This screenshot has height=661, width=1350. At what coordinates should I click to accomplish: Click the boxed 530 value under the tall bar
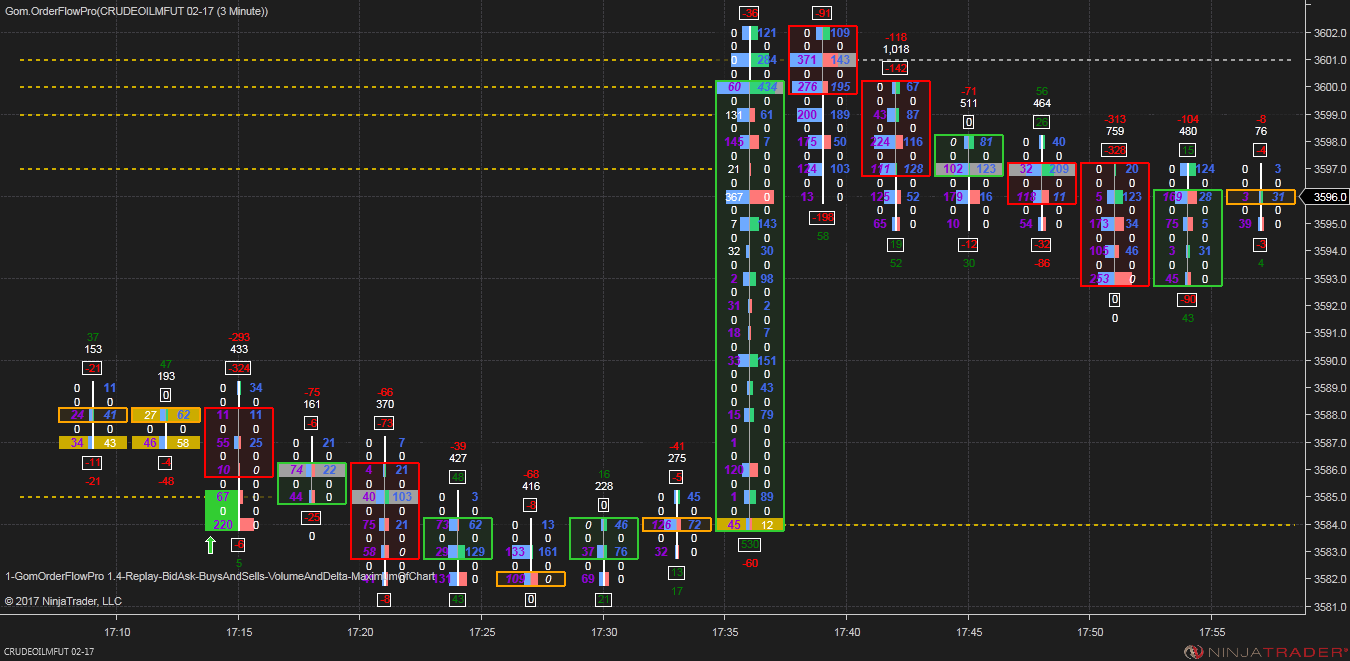[750, 545]
